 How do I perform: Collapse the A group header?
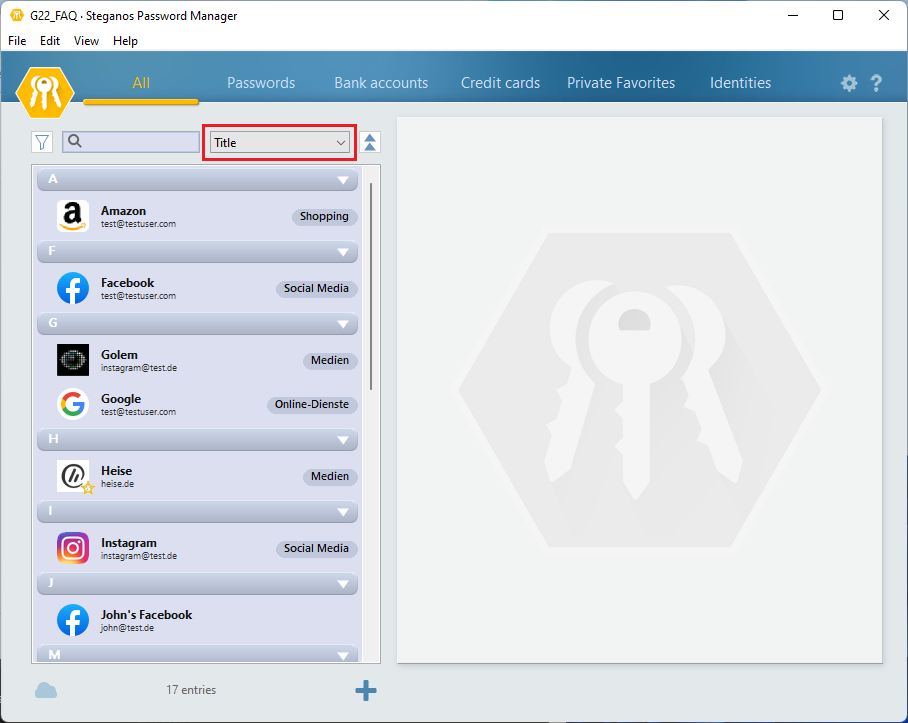[x=343, y=180]
